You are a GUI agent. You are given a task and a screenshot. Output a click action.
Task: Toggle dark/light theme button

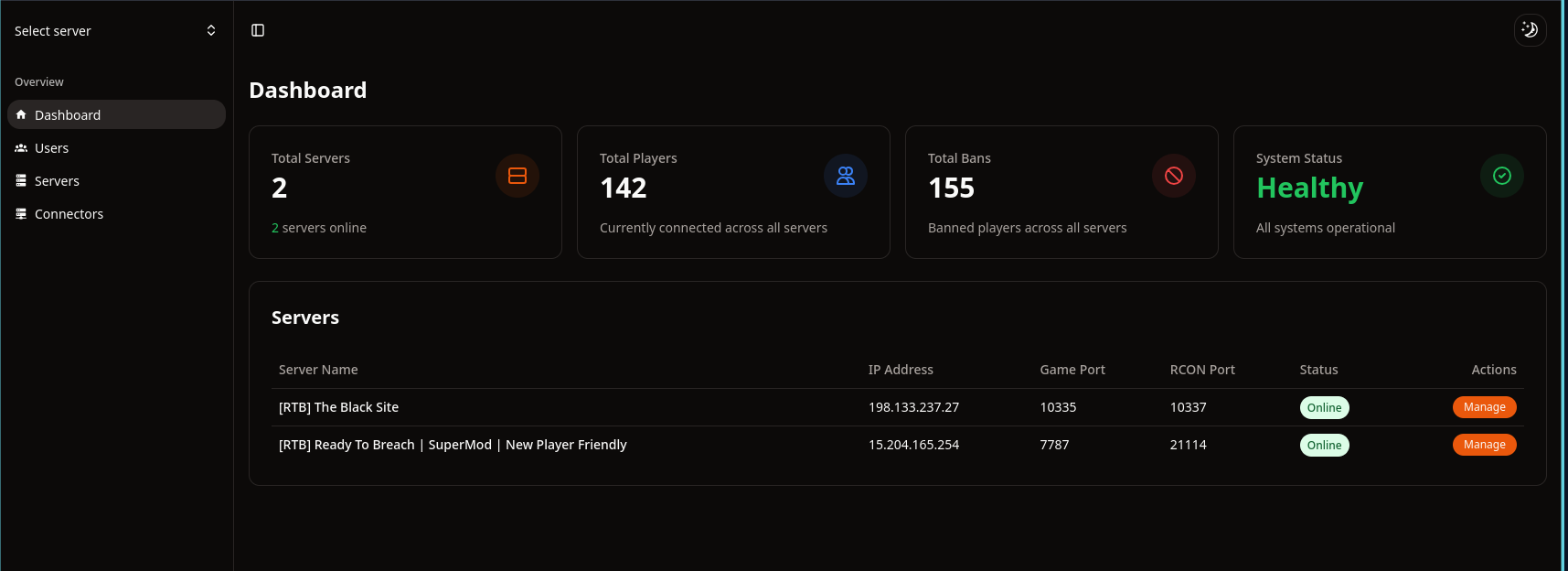1530,30
